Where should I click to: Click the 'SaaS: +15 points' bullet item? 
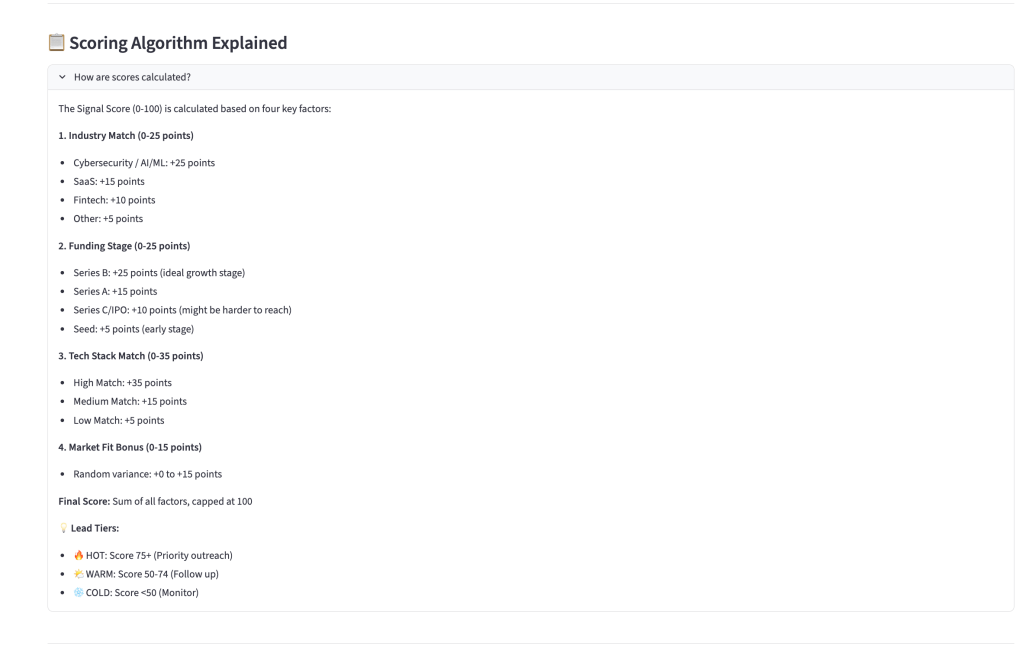tap(109, 181)
